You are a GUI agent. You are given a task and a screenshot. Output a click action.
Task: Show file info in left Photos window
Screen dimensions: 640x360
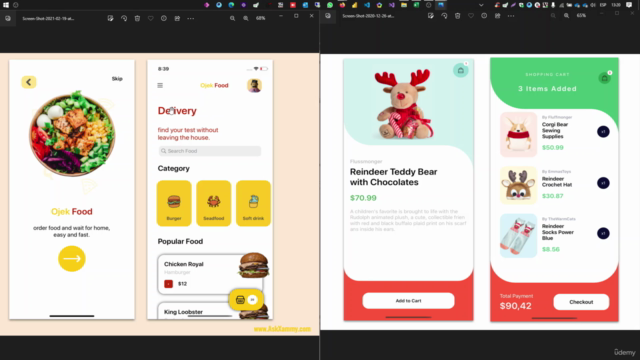(164, 18)
